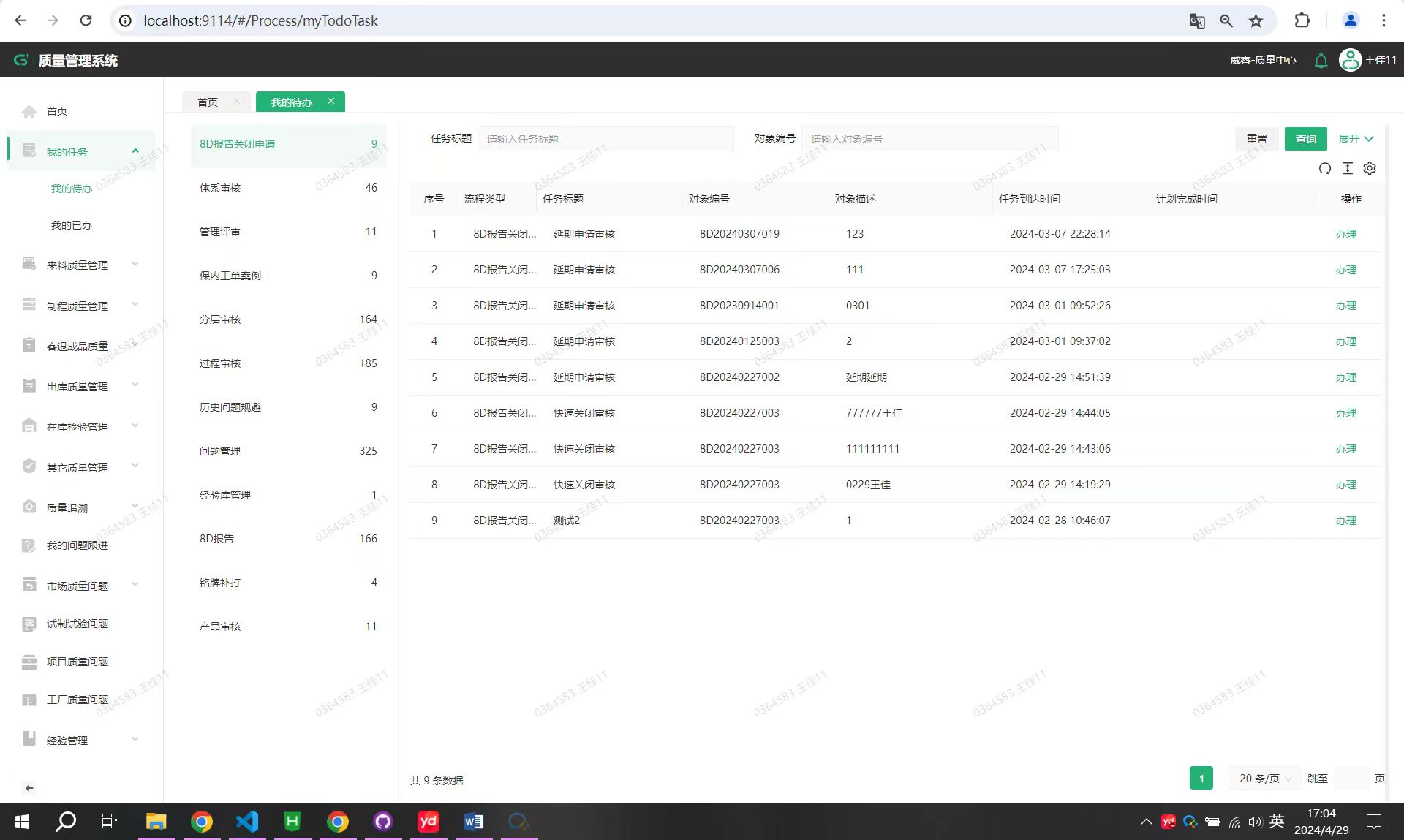Screen dimensions: 1404x840
Task: Open the table column settings gear
Action: pyautogui.click(x=1370, y=169)
